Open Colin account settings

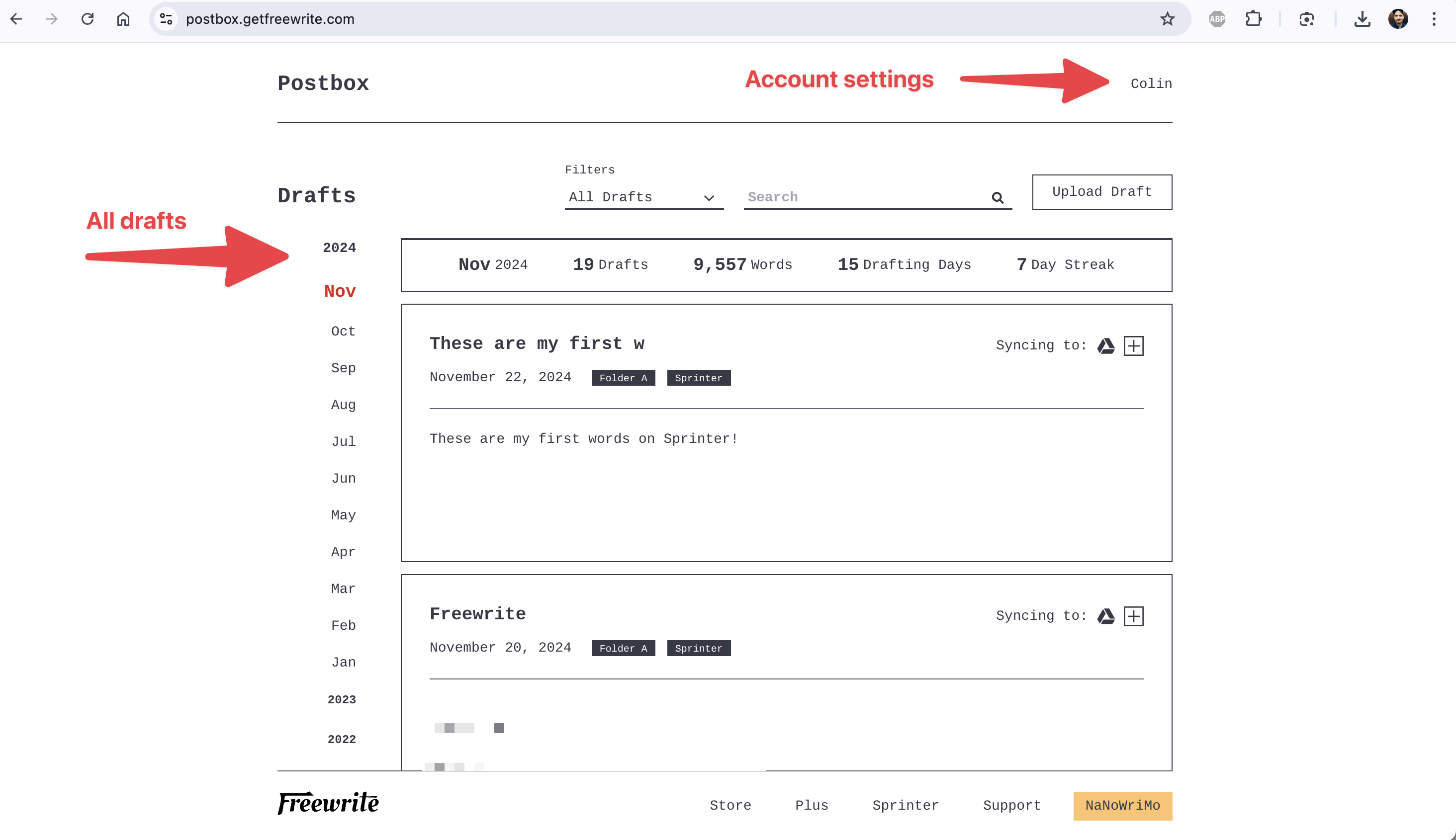[1151, 84]
